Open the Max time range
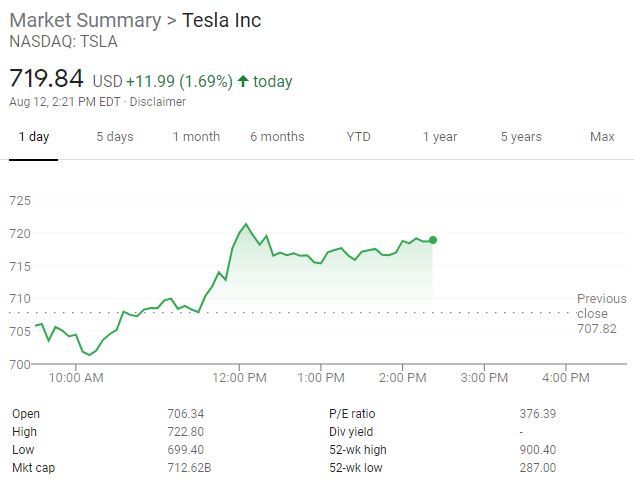634x479 pixels. click(x=602, y=137)
